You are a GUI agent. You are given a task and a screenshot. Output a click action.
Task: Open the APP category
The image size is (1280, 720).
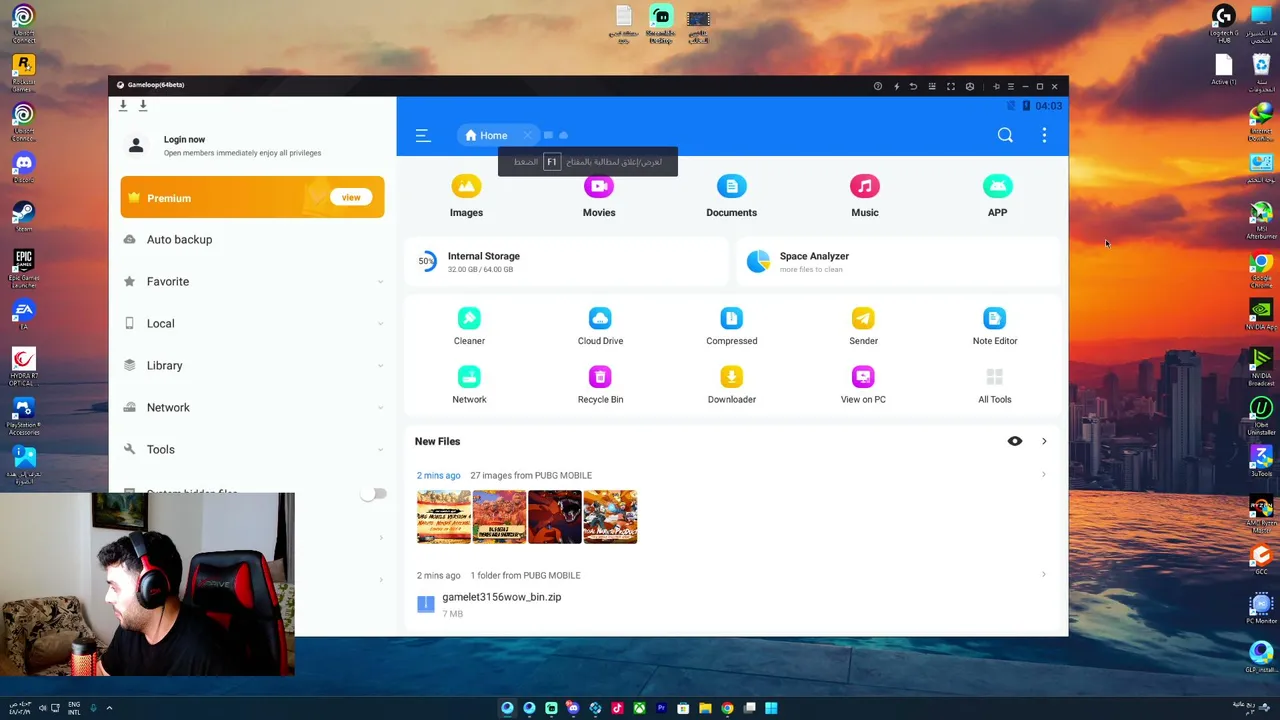click(997, 196)
